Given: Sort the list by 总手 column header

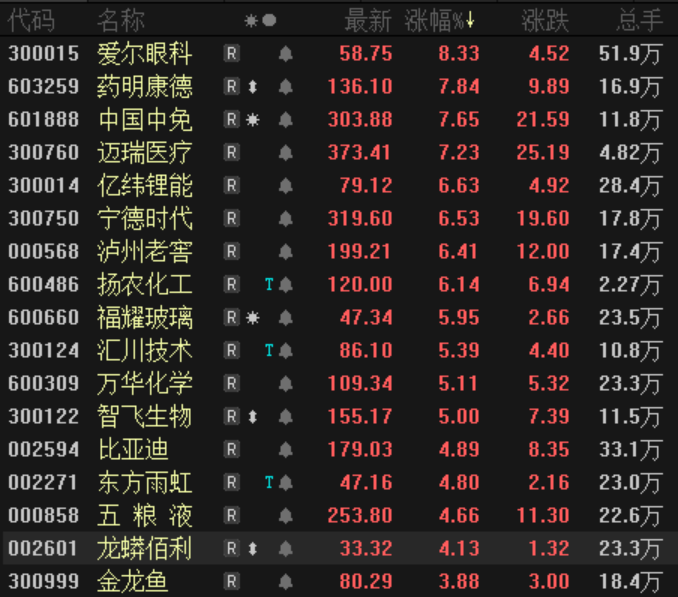Looking at the screenshot, I should coord(640,20).
